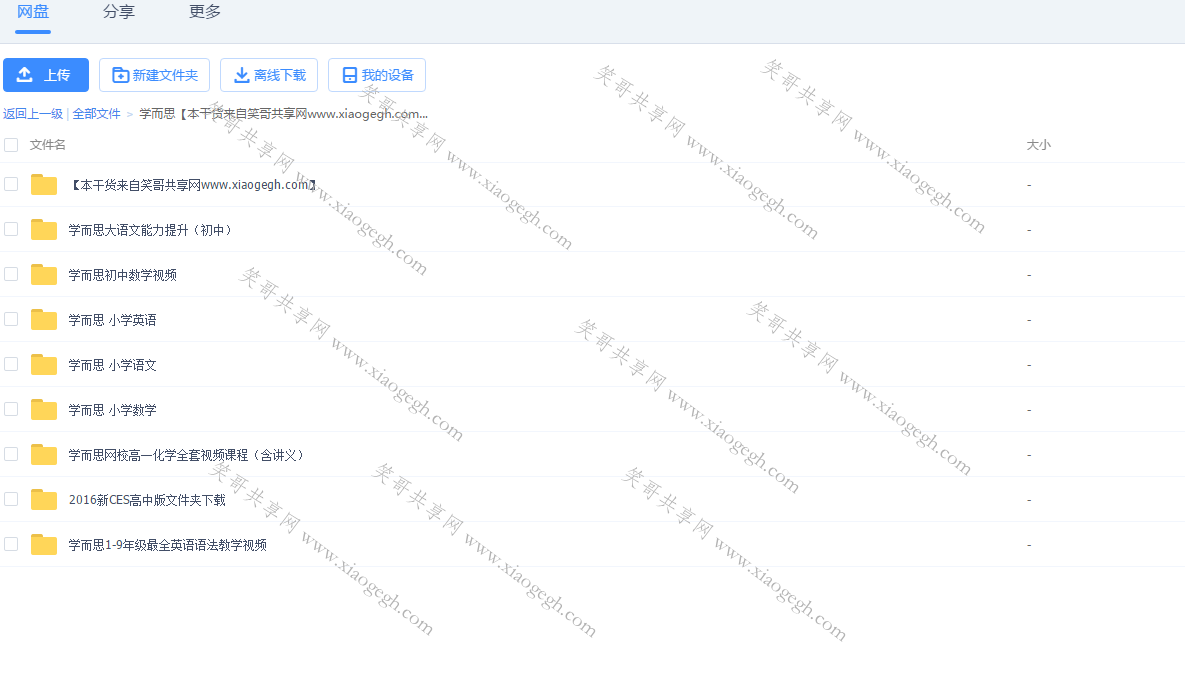Check the box for 学而思1-9年级最全英语语法教学视频
This screenshot has width=1185, height=696.
tap(11, 544)
